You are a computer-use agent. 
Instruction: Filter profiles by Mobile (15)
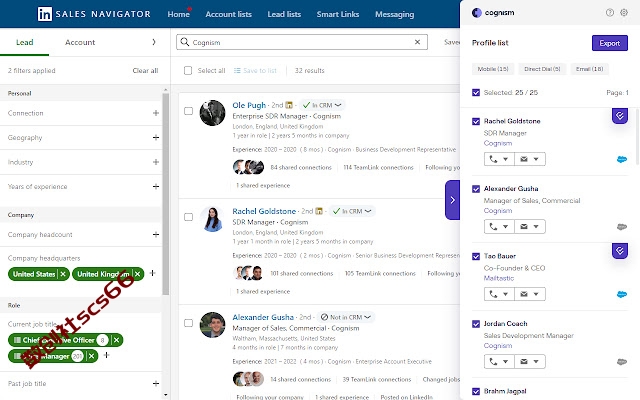493,69
